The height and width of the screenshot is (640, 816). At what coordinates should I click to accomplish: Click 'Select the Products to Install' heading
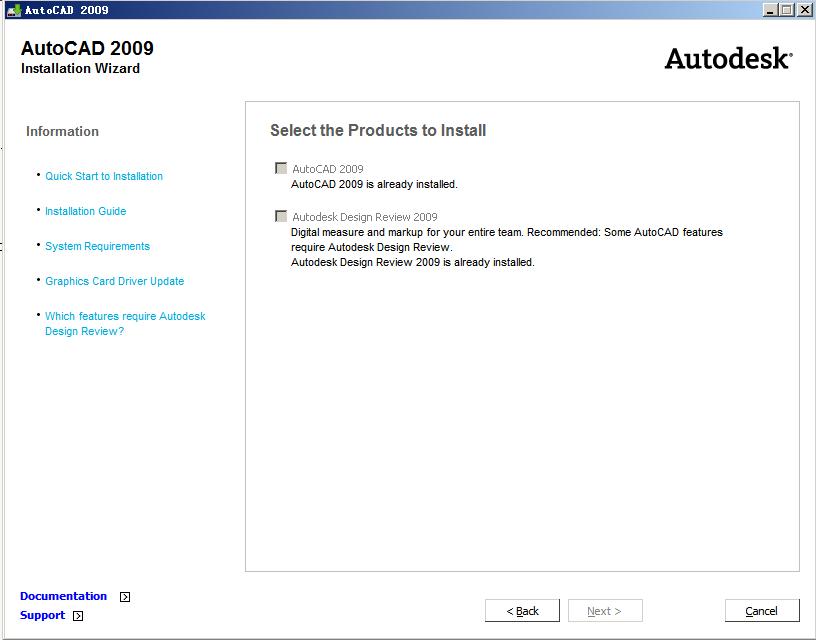(378, 130)
